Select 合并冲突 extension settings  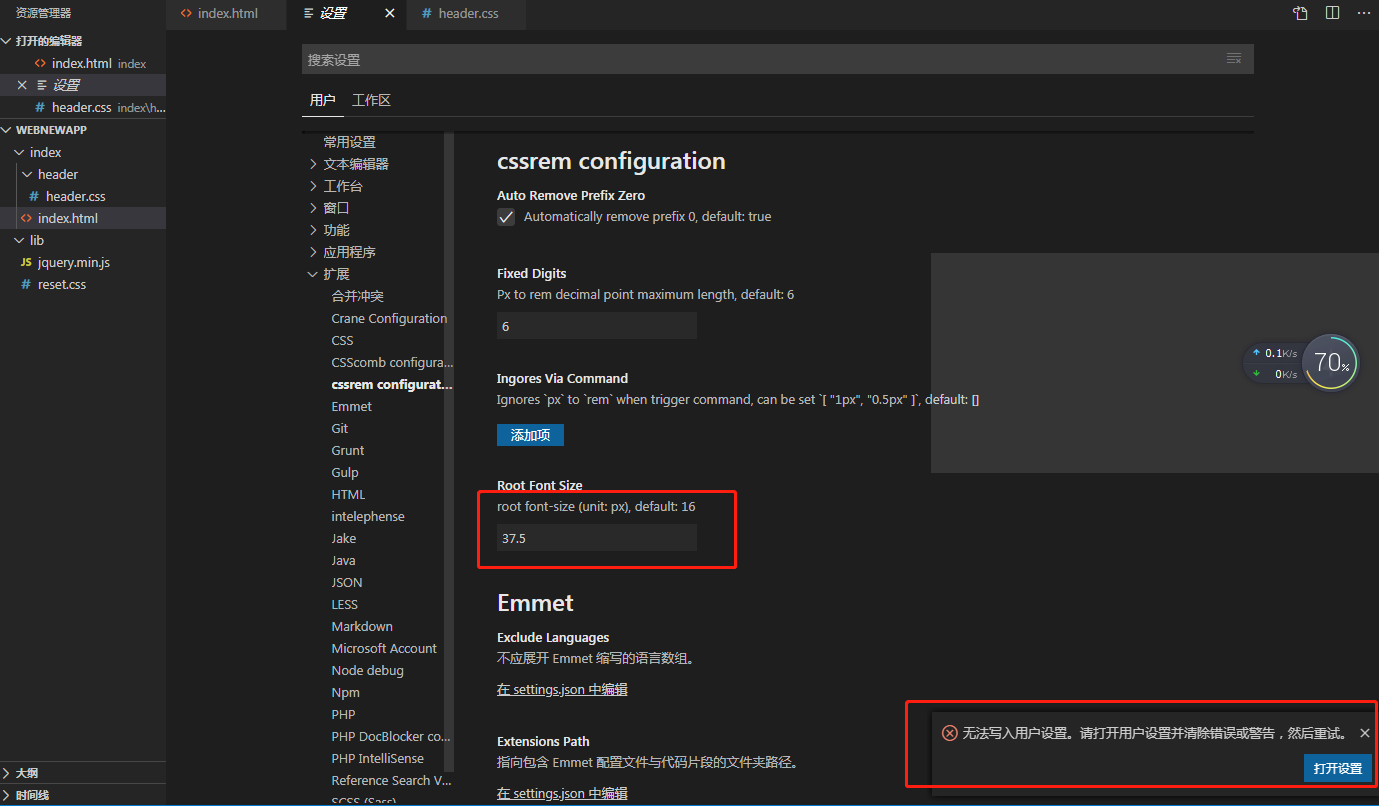point(357,296)
